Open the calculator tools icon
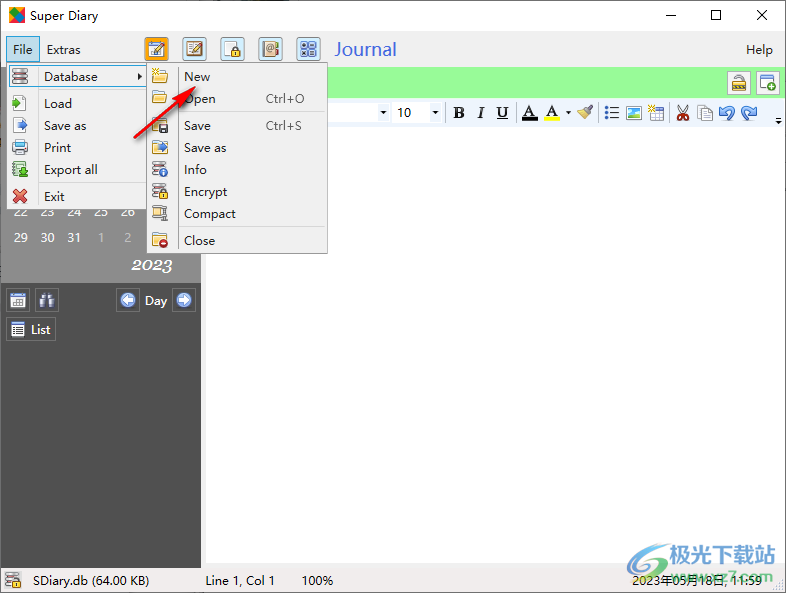The width and height of the screenshot is (786, 593). point(308,49)
